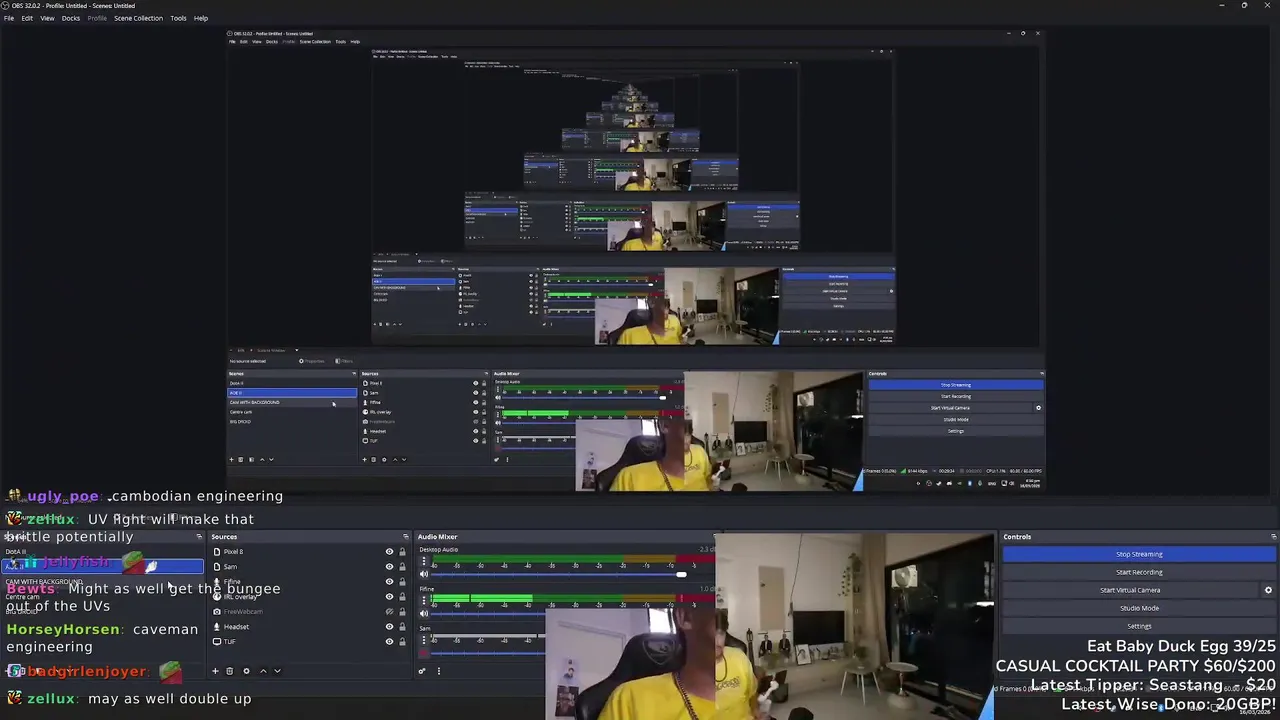Show the FreeWebcam source

[390, 612]
